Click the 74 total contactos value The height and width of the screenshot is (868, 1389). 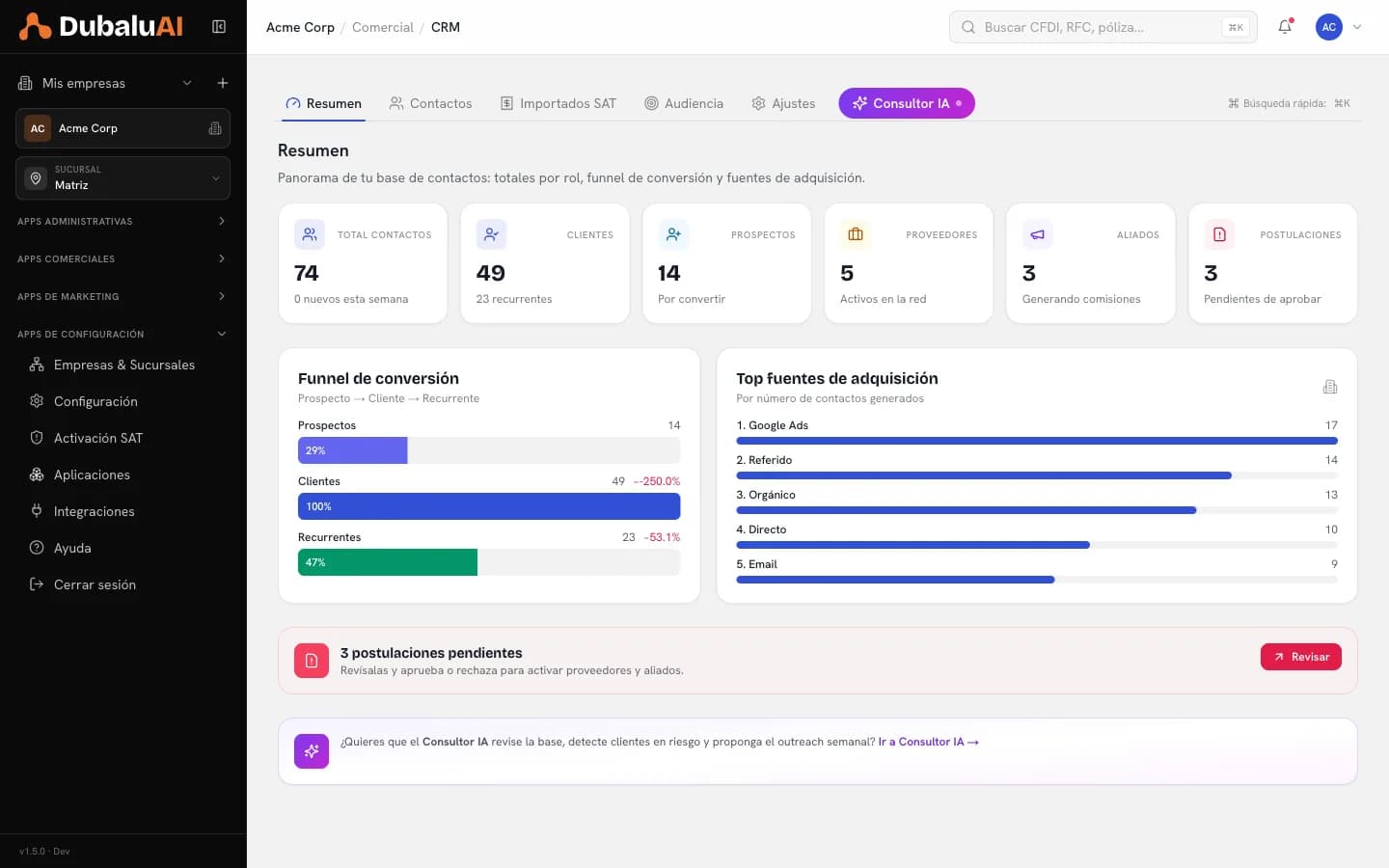pos(307,273)
